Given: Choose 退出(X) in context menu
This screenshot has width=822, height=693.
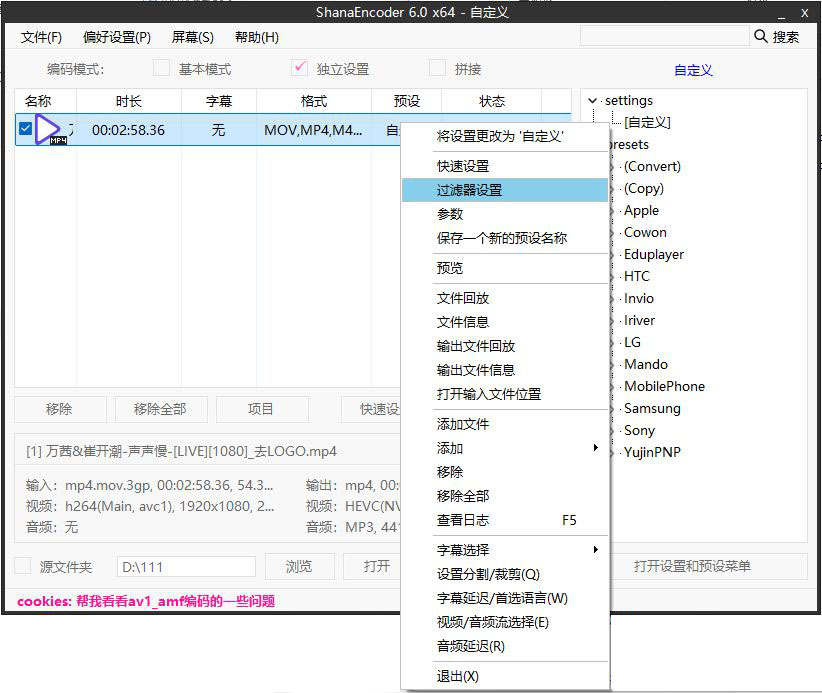Looking at the screenshot, I should 505,676.
